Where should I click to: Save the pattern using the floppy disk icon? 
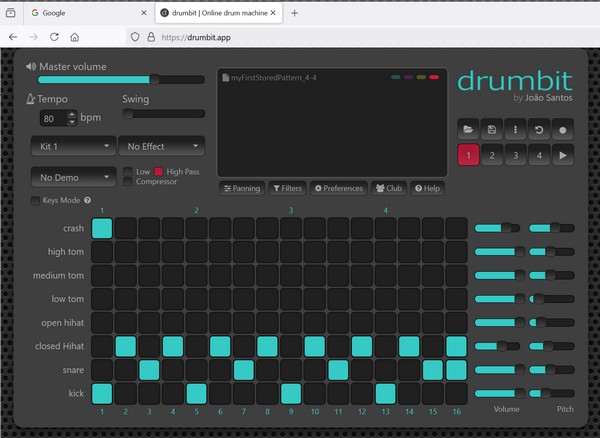pyautogui.click(x=491, y=129)
